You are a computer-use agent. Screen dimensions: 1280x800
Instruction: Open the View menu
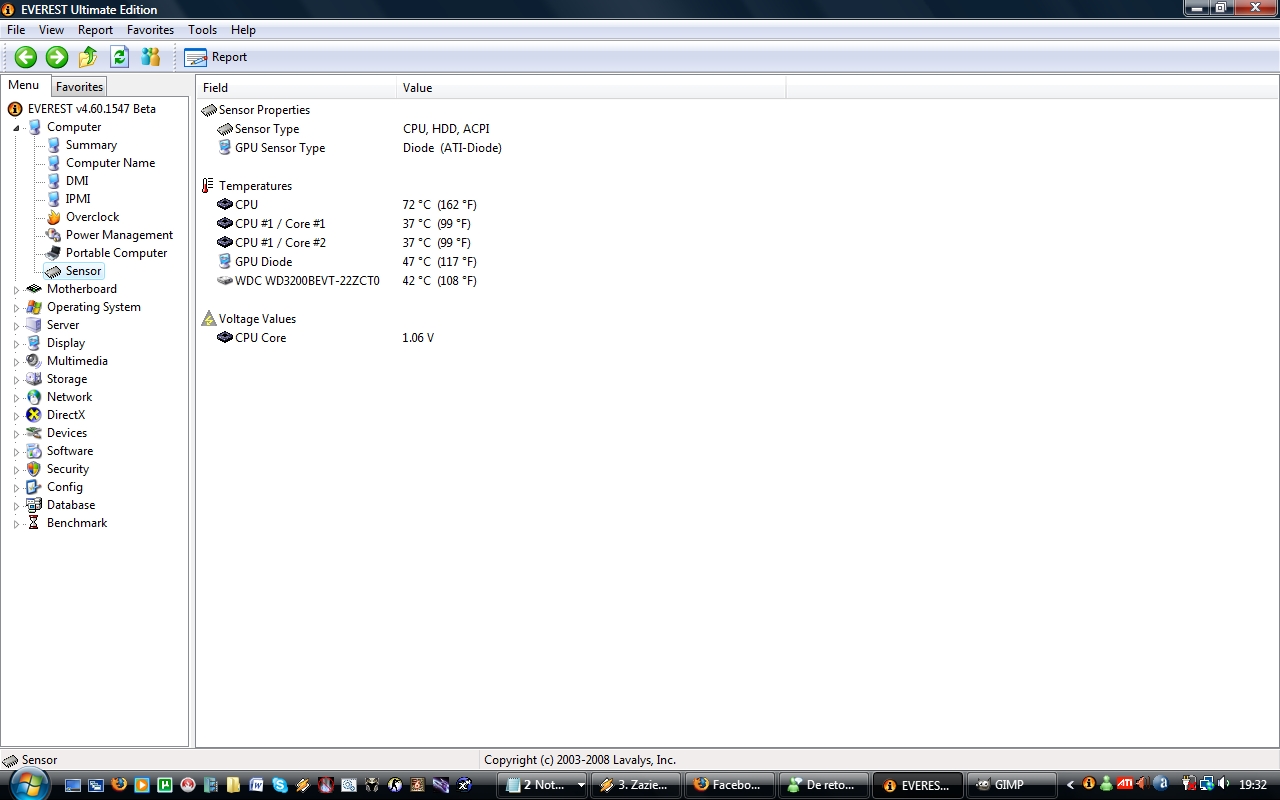click(52, 30)
